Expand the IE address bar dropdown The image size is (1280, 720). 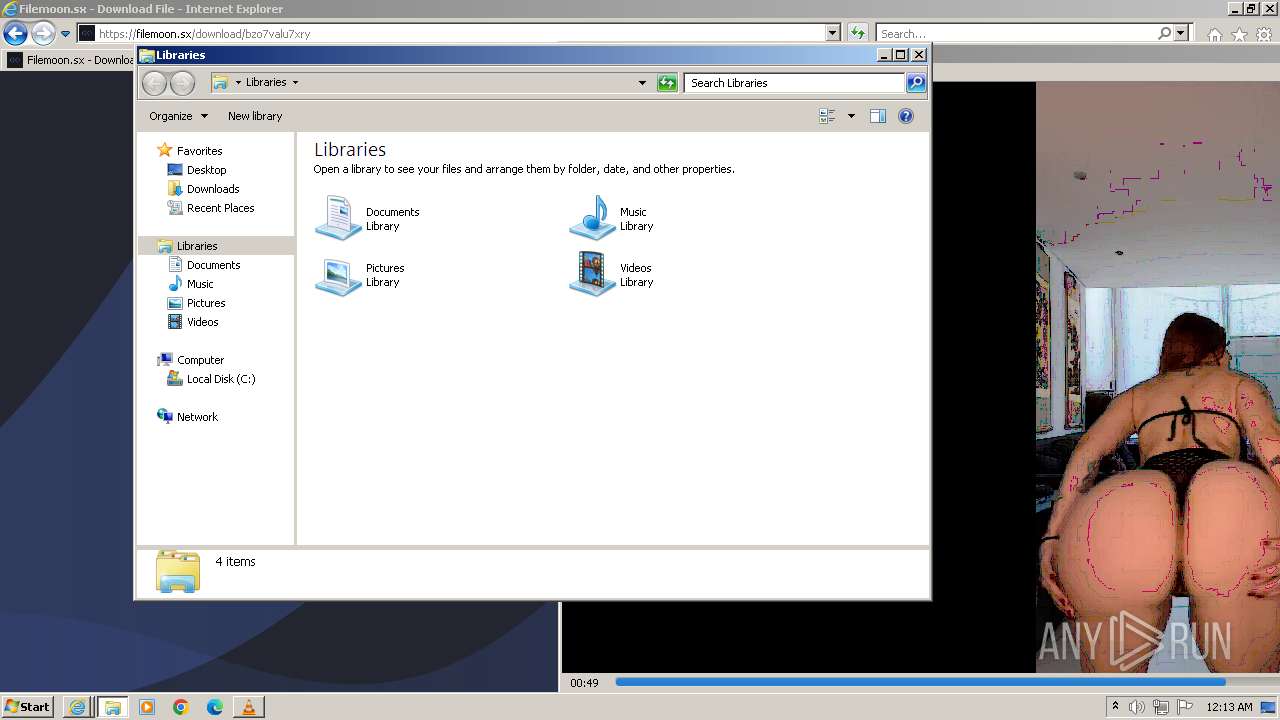(x=833, y=33)
